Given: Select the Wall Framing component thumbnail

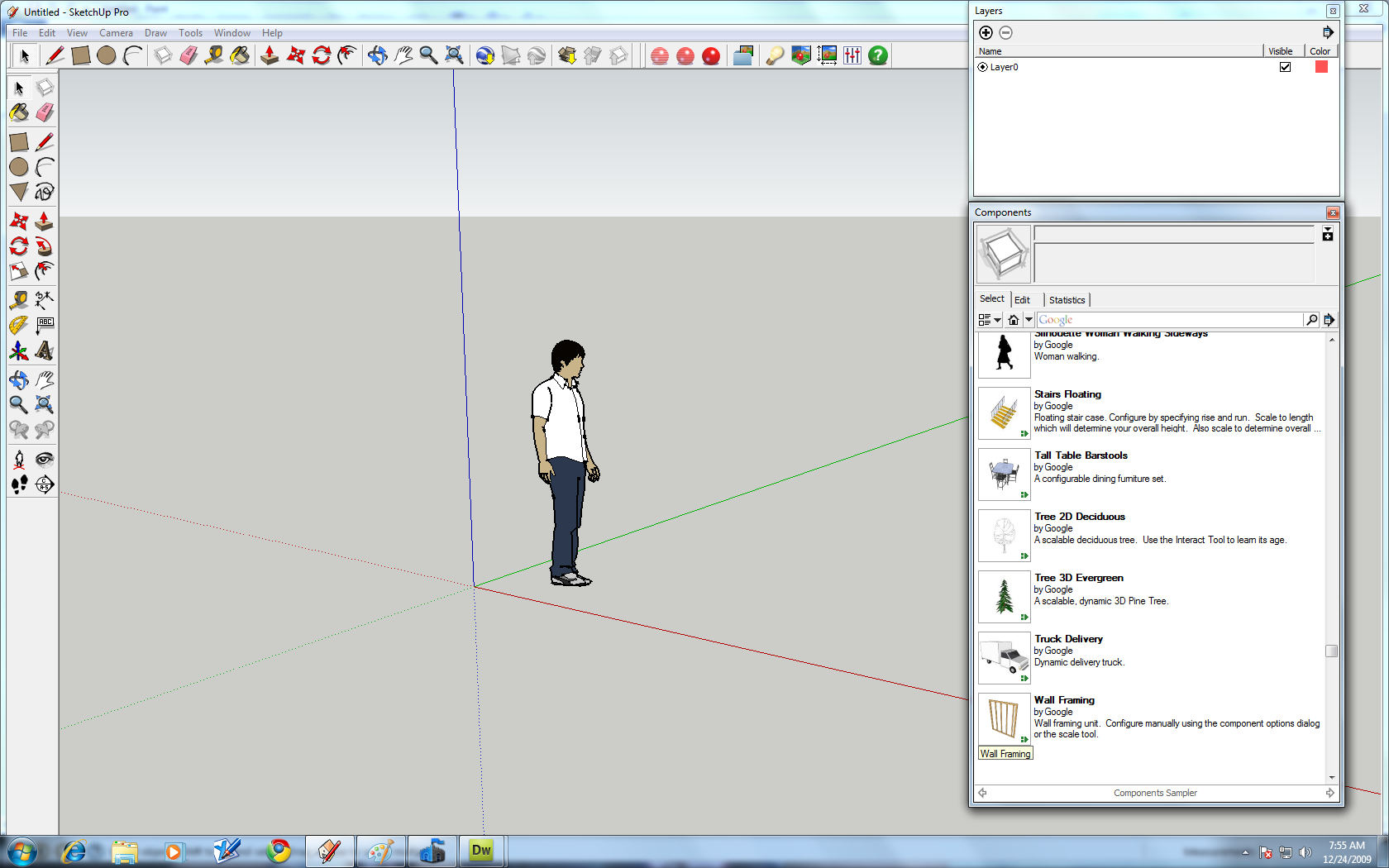Looking at the screenshot, I should click(1005, 719).
